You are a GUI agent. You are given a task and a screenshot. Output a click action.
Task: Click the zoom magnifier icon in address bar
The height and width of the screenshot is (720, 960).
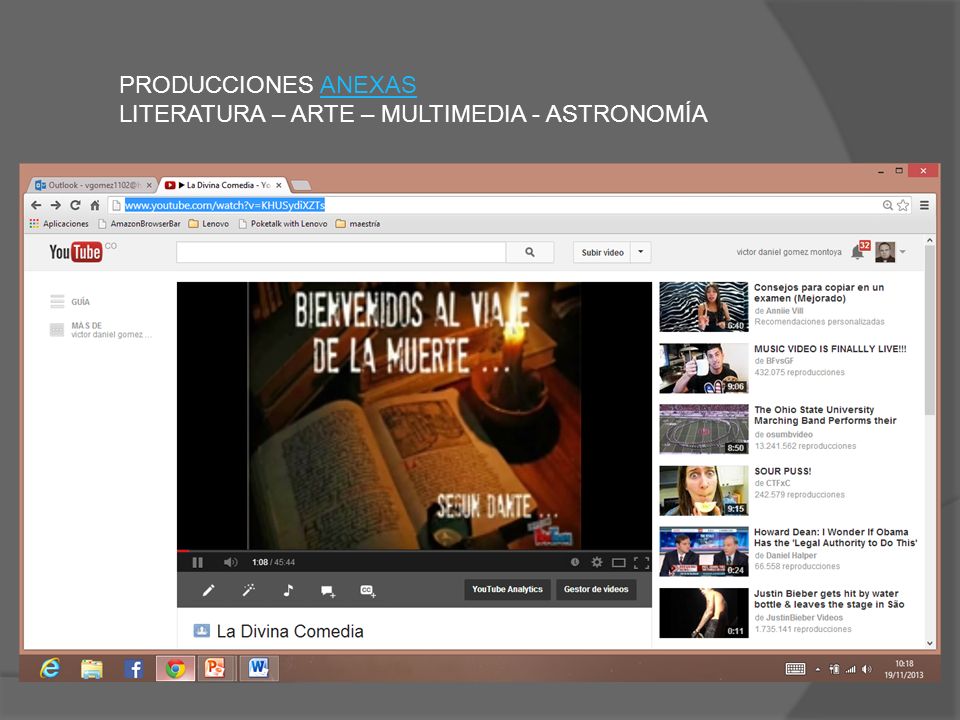(888, 205)
